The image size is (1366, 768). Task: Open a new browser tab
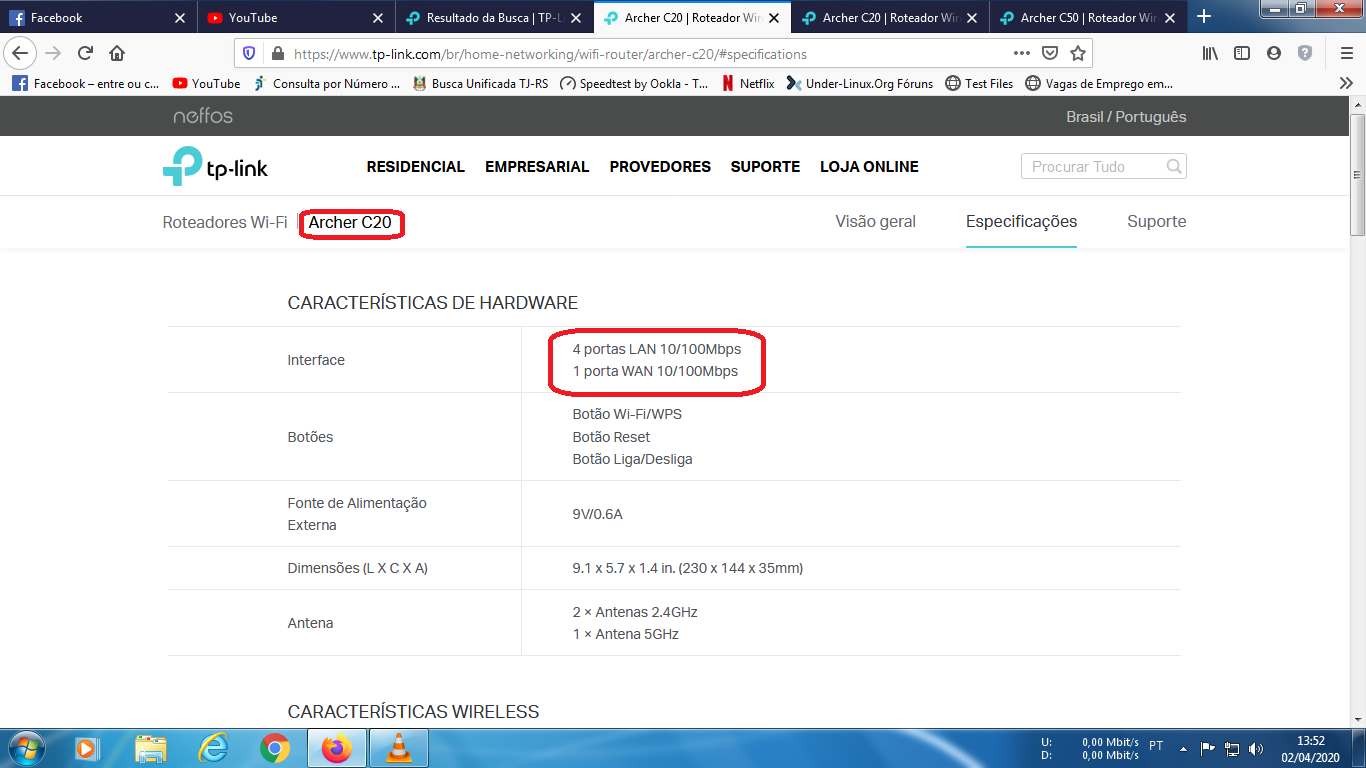point(1204,17)
